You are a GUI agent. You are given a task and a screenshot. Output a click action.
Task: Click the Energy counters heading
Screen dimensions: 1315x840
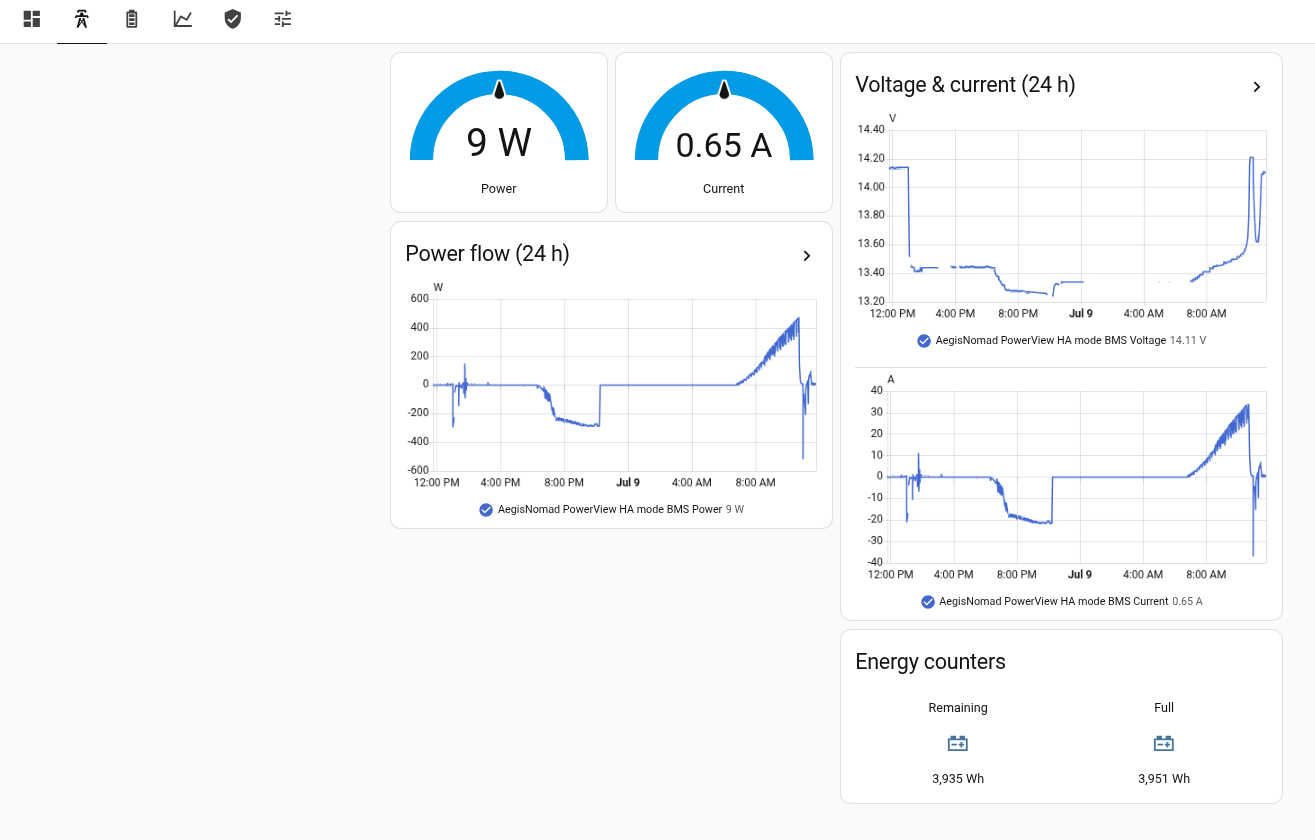pyautogui.click(x=930, y=662)
